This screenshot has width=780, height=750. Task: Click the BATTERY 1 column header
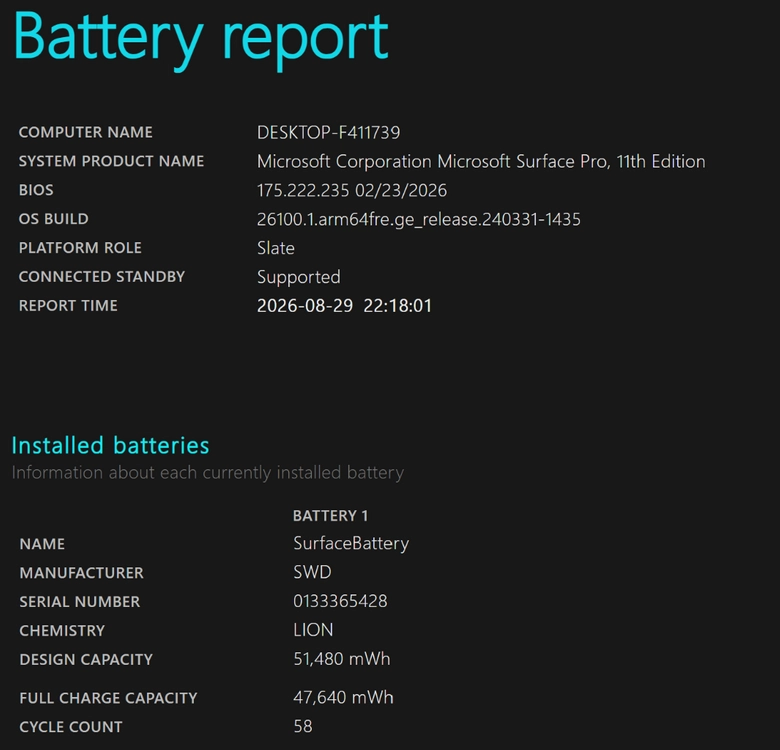point(330,516)
